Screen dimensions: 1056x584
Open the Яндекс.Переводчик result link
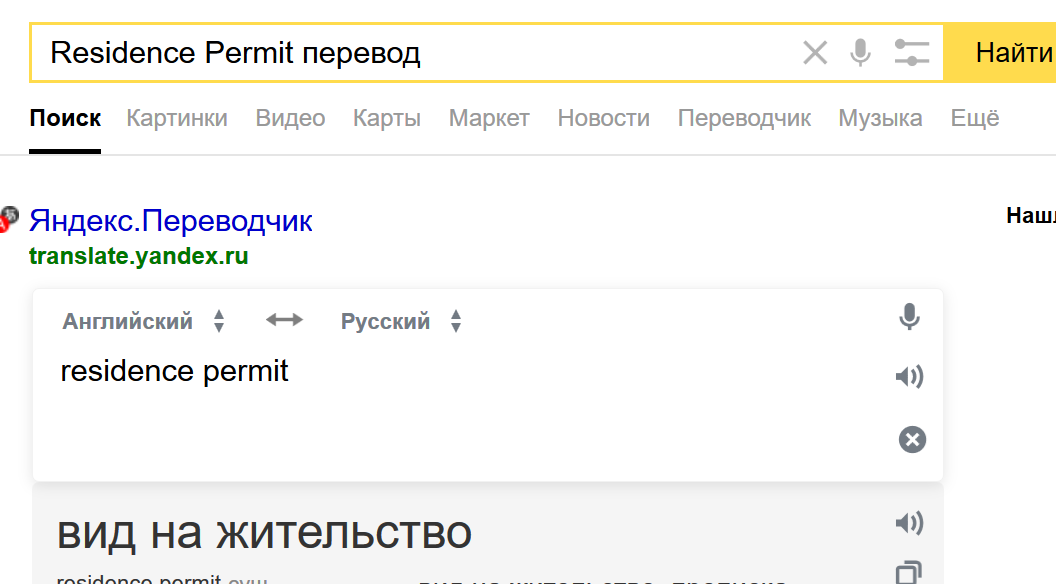point(171,220)
